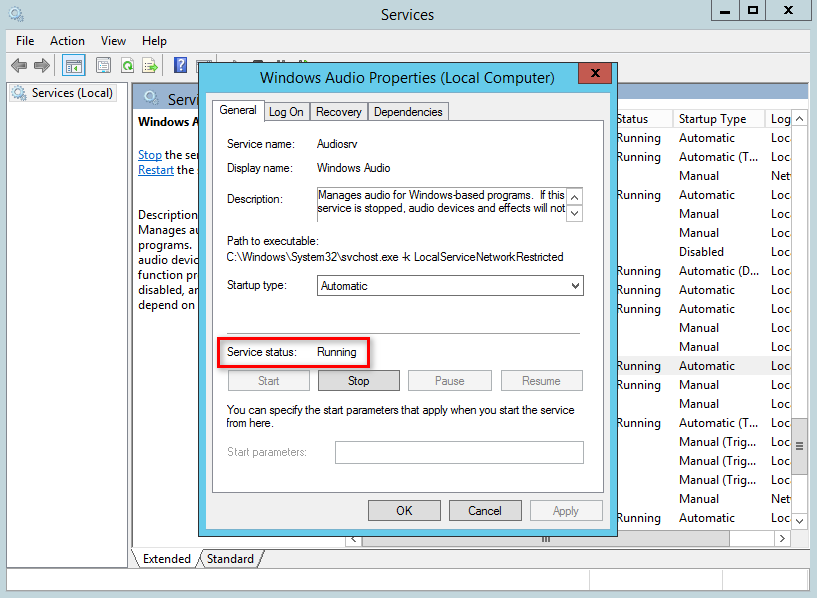Refresh the services list from the toolbar
817x598 pixels.
point(127,66)
